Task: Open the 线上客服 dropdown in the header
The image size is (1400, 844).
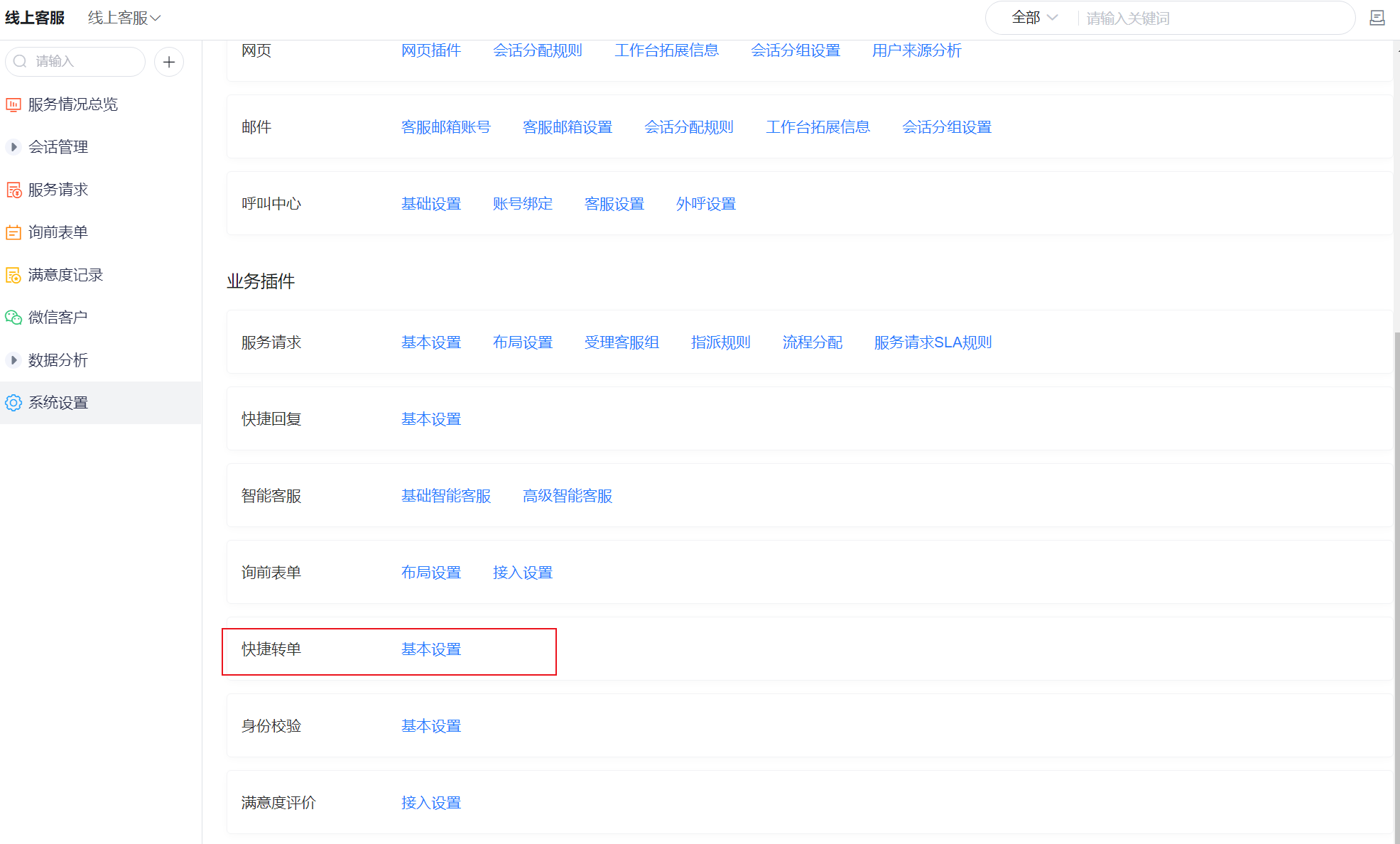Action: click(x=124, y=18)
